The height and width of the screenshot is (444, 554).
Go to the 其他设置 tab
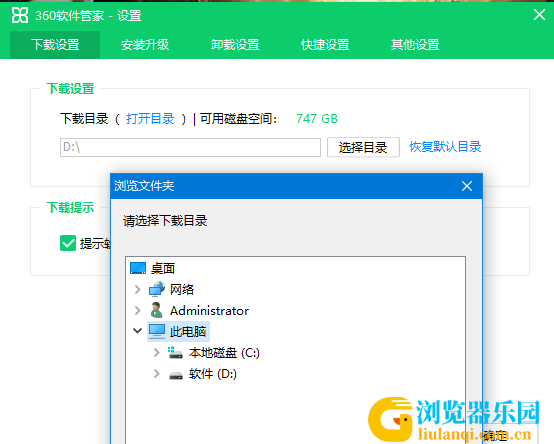(415, 45)
